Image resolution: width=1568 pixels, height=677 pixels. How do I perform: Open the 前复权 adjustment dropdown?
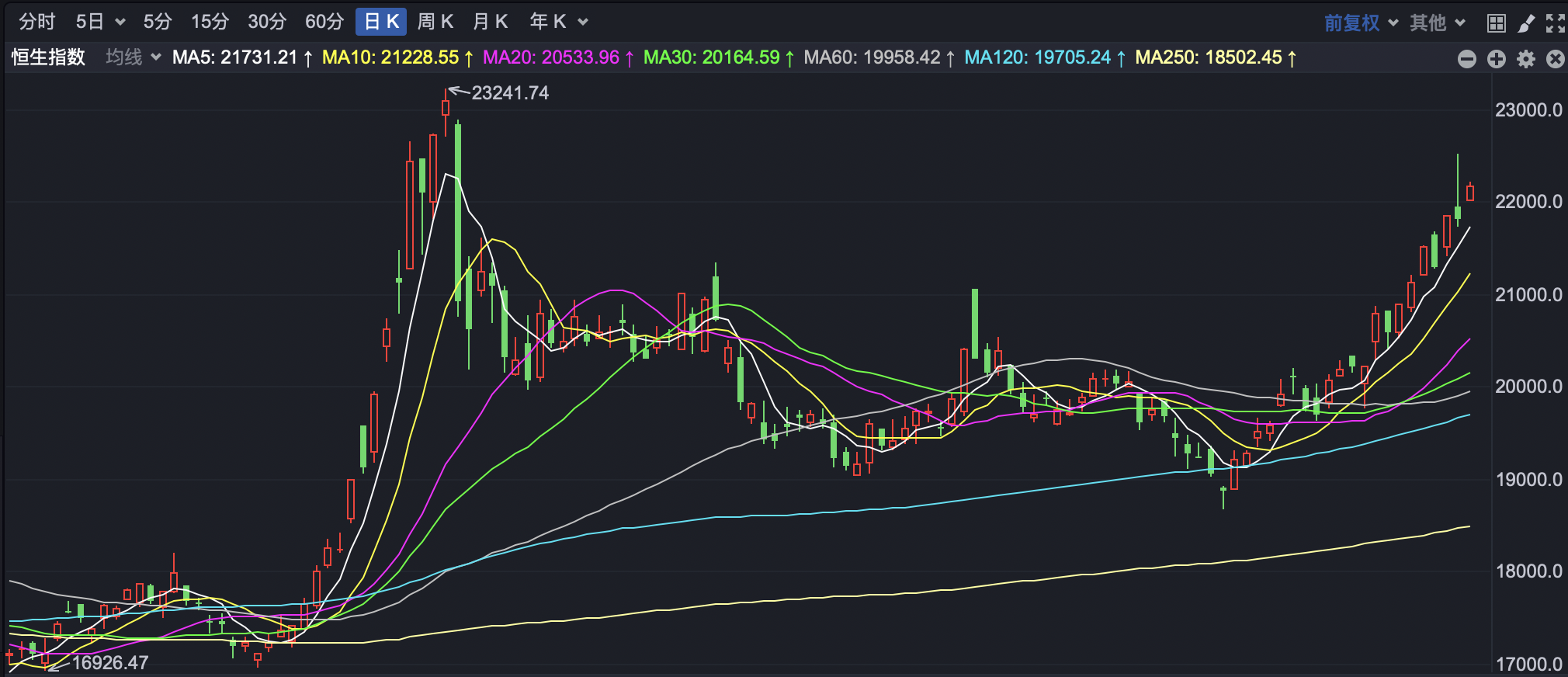[x=1360, y=23]
